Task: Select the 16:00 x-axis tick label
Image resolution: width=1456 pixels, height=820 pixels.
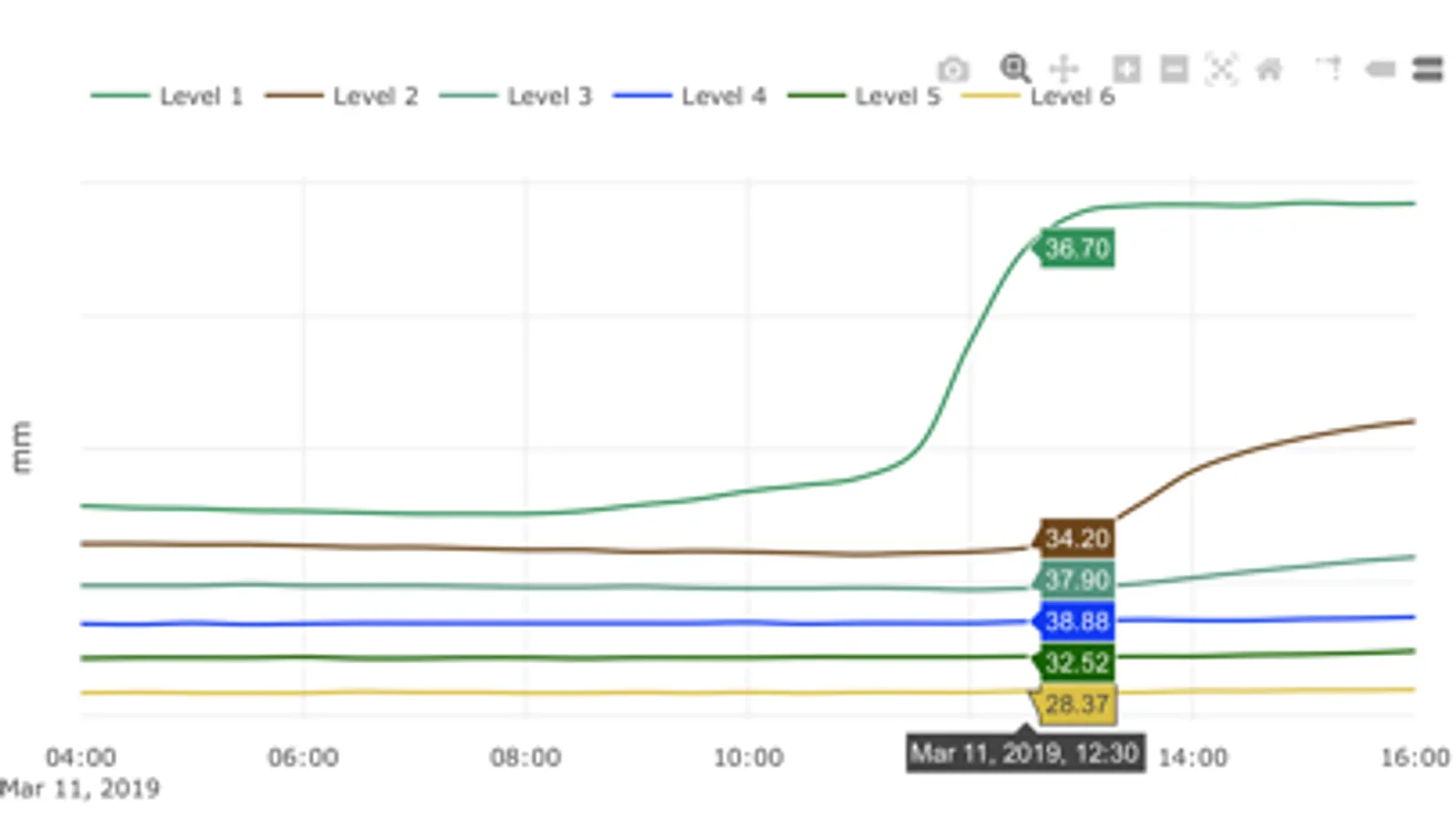Action: tap(1415, 757)
